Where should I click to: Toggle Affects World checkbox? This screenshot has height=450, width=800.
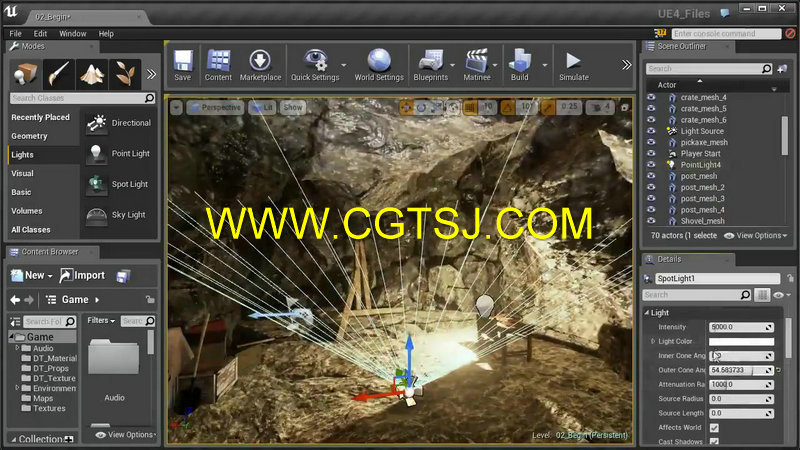coord(714,428)
